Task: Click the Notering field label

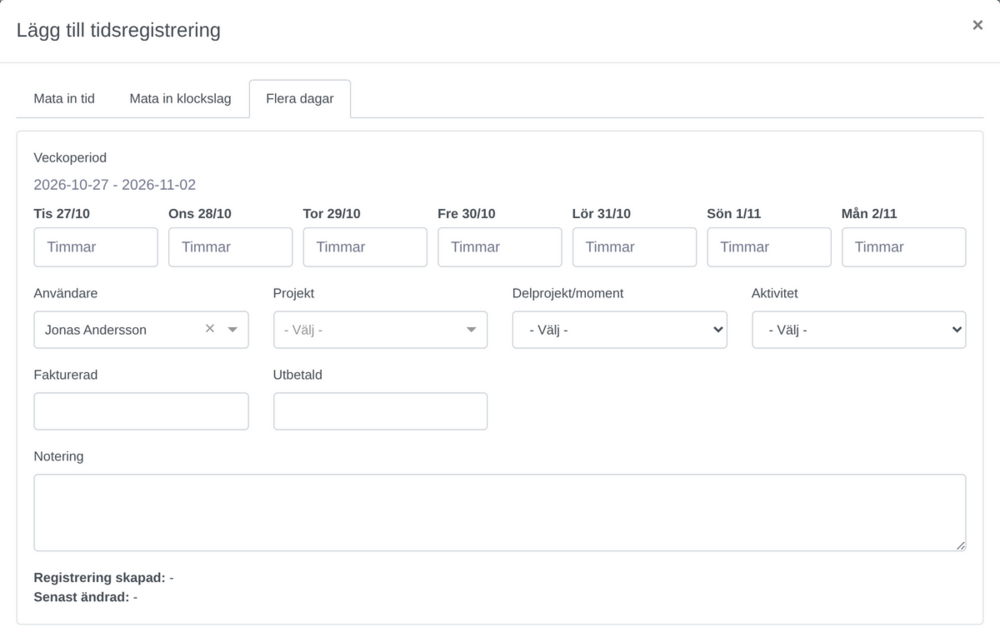Action: (59, 457)
